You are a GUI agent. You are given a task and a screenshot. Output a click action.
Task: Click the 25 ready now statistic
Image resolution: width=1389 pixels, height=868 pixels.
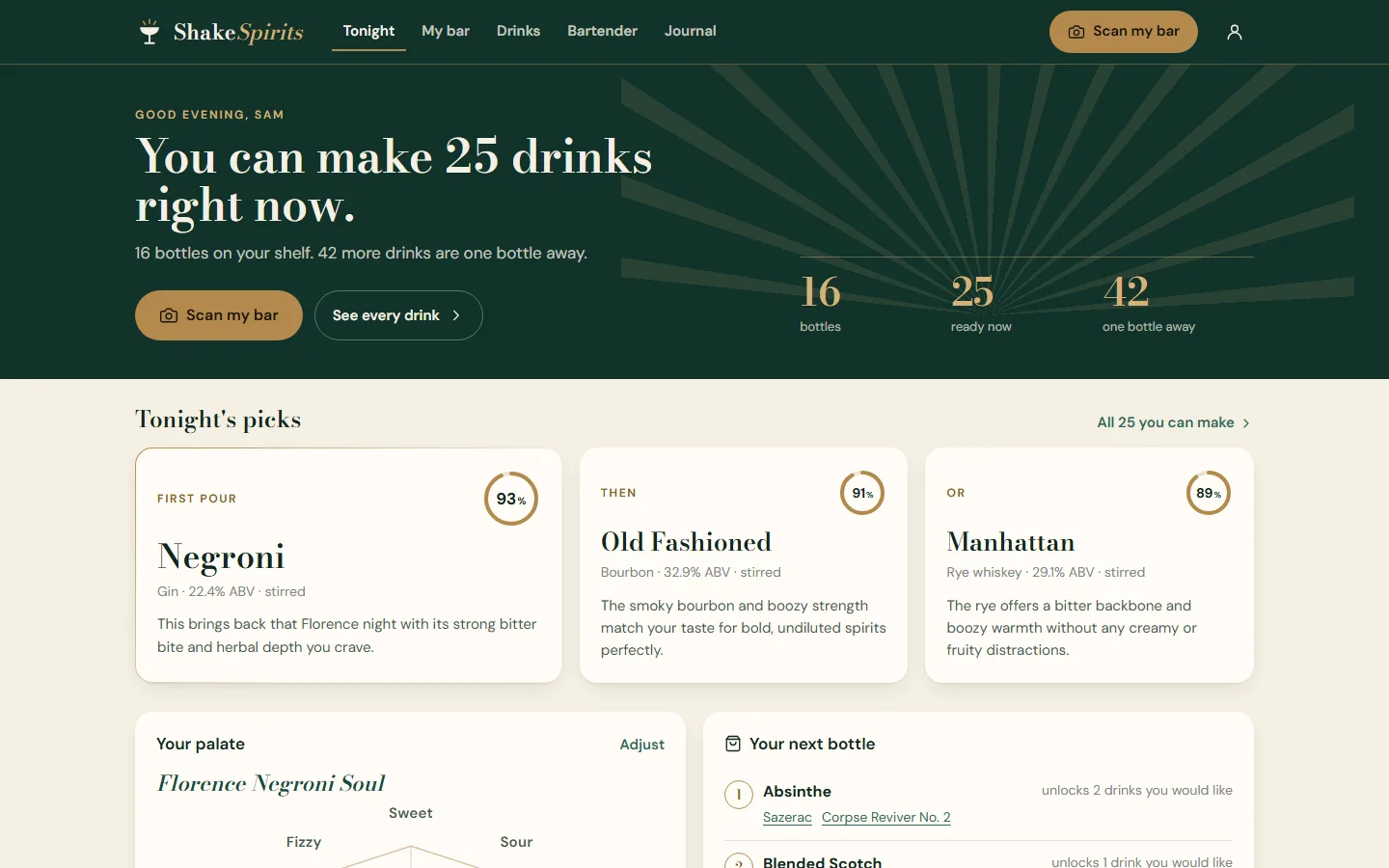coord(981,304)
